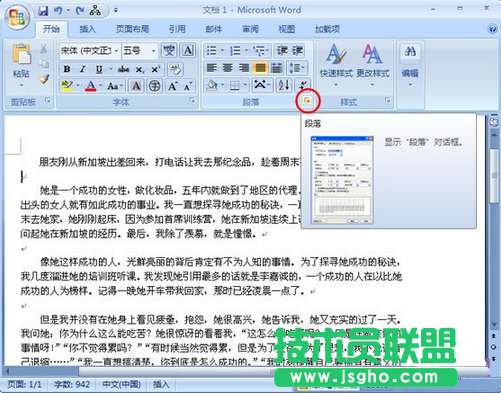Screen dimensions: 501x393
Task: Cut the selected text
Action: [x=44, y=49]
